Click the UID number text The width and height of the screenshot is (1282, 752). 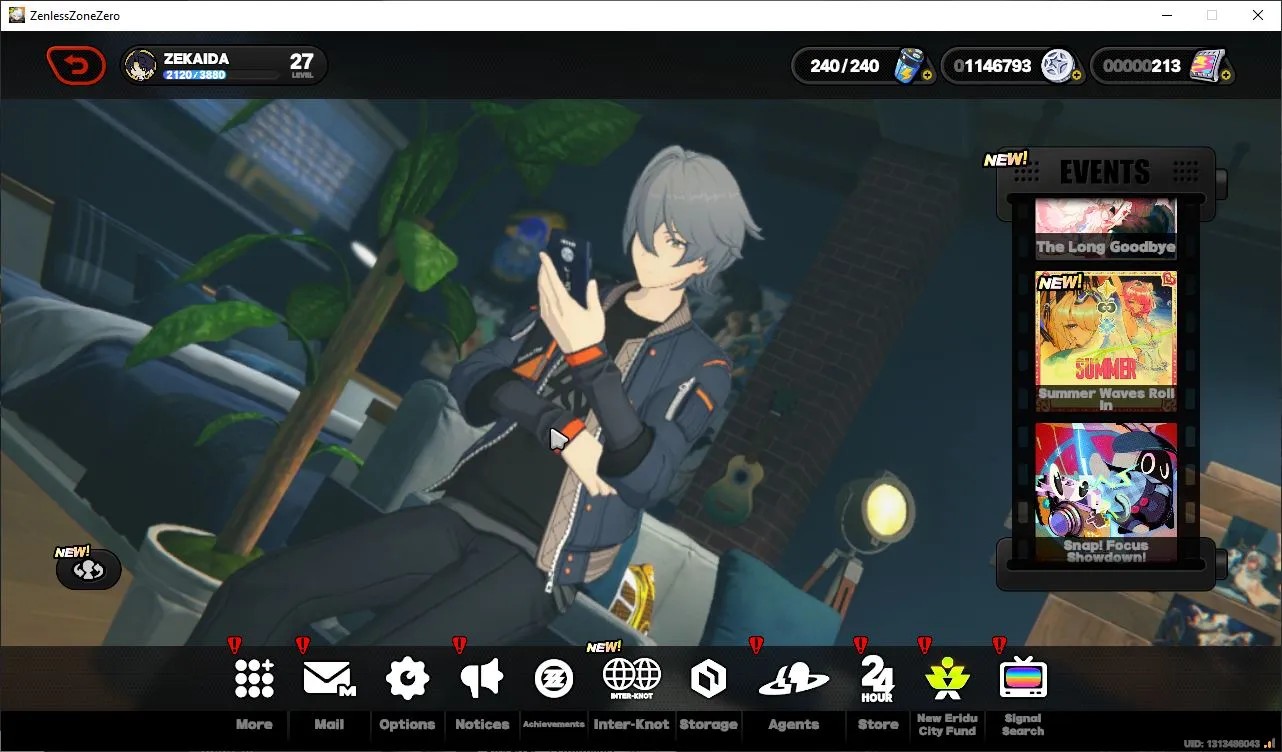pyautogui.click(x=1221, y=744)
